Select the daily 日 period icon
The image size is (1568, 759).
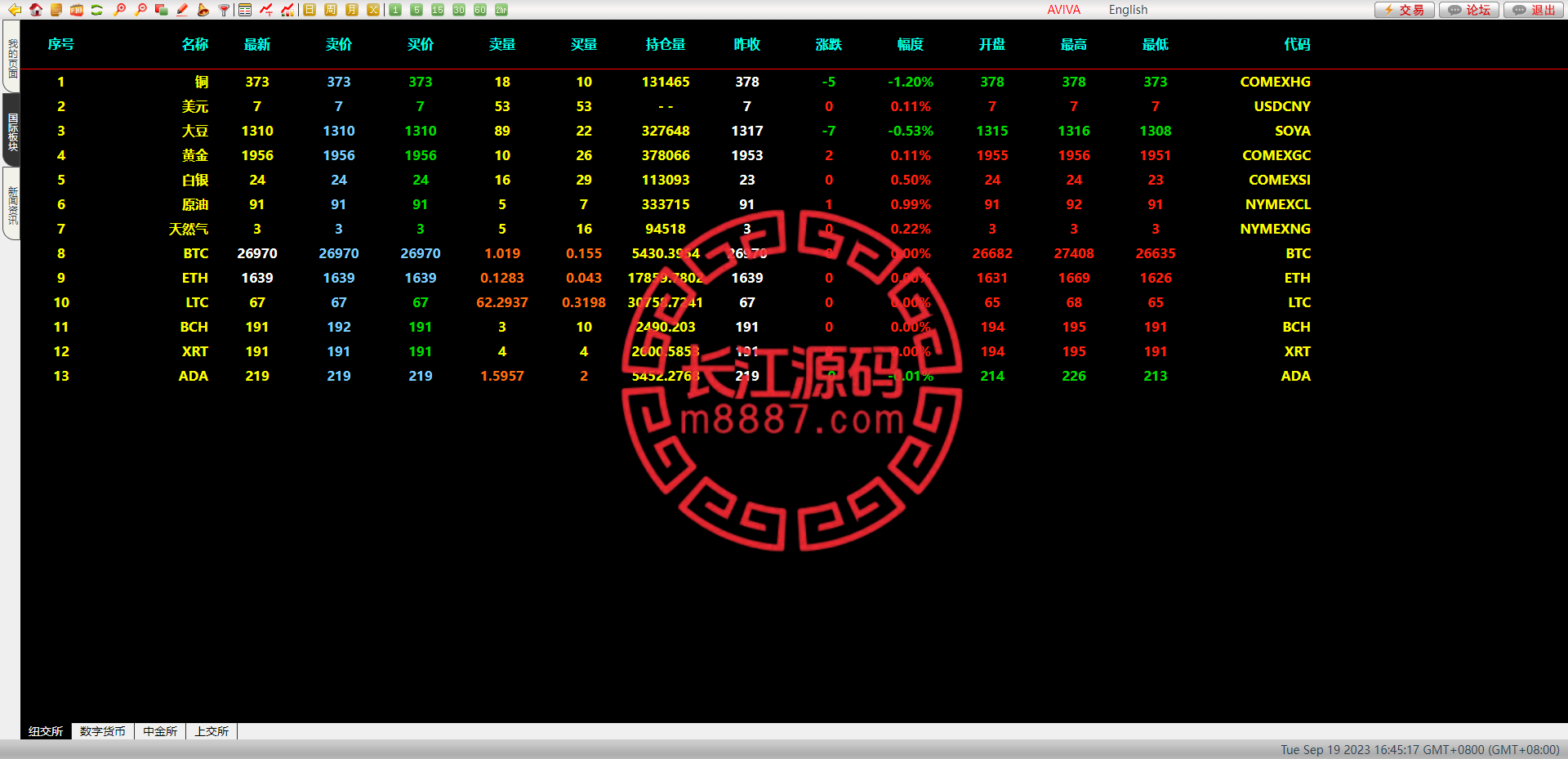tap(310, 10)
